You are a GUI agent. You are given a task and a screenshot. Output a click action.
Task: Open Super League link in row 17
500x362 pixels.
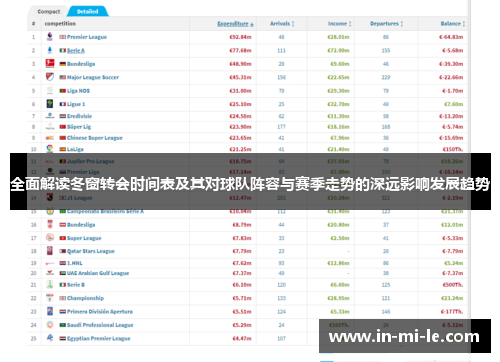click(84, 238)
